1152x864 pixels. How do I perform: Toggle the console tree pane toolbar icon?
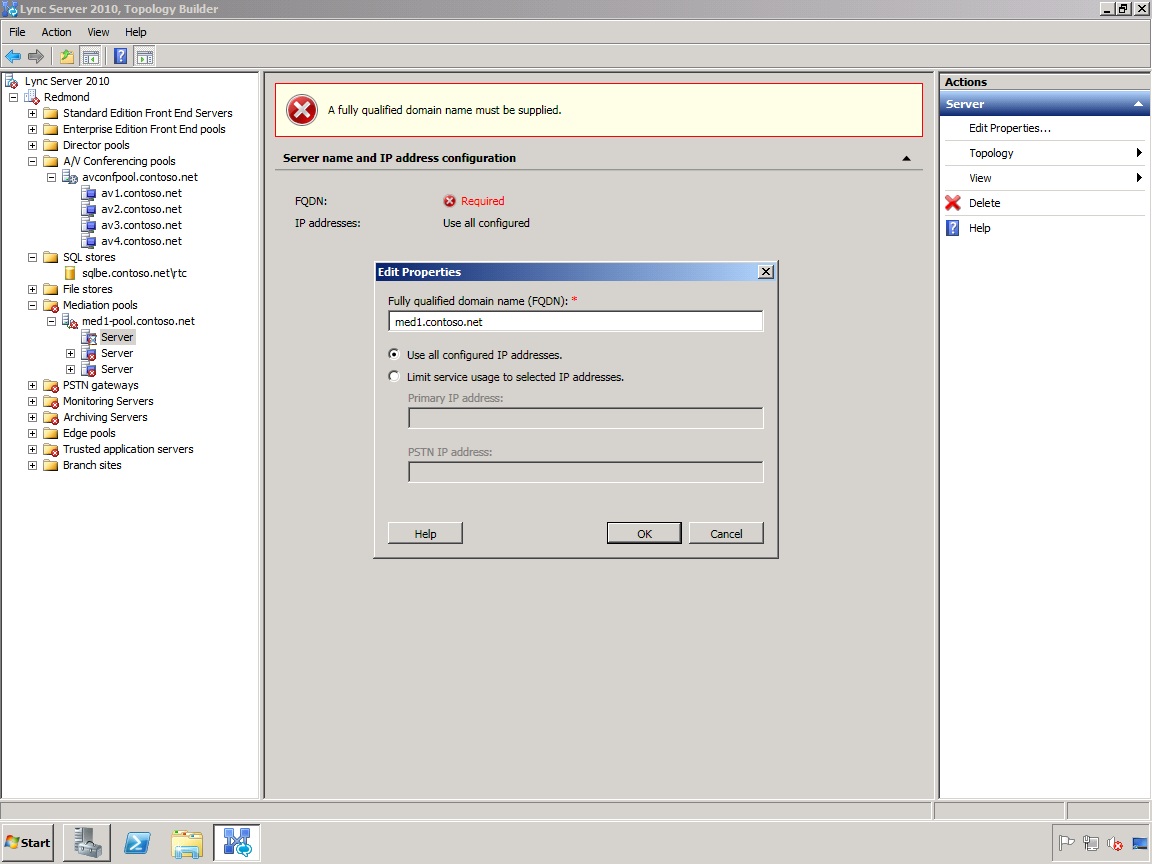click(90, 57)
